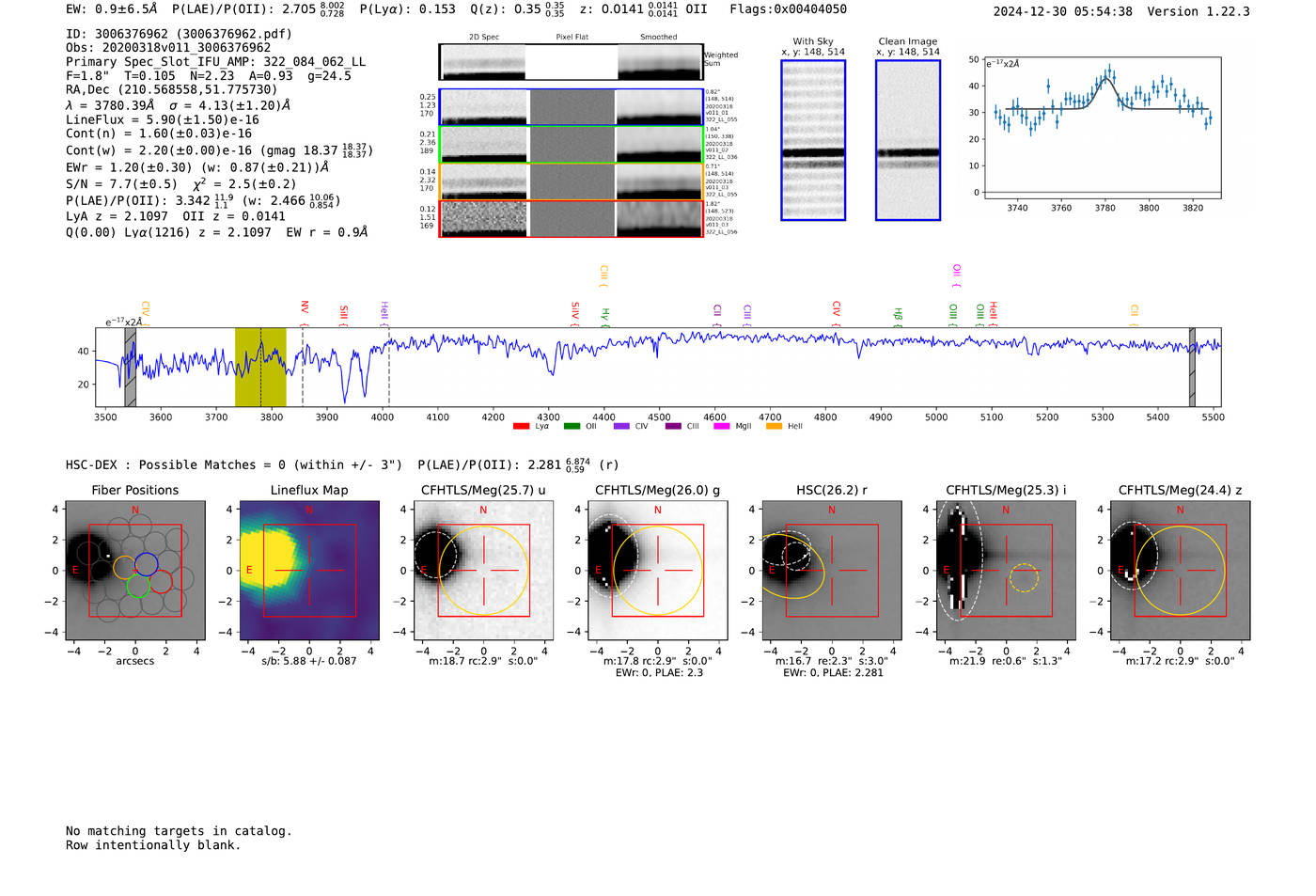
Task: Click the magenta OII line marker
Action: pos(956,274)
